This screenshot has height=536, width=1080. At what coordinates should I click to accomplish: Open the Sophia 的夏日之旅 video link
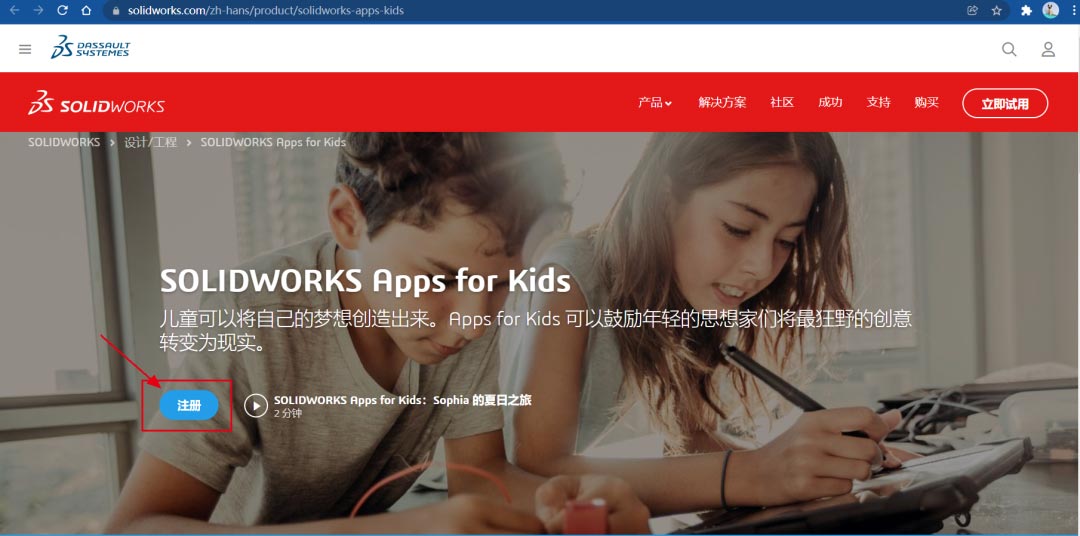[402, 400]
